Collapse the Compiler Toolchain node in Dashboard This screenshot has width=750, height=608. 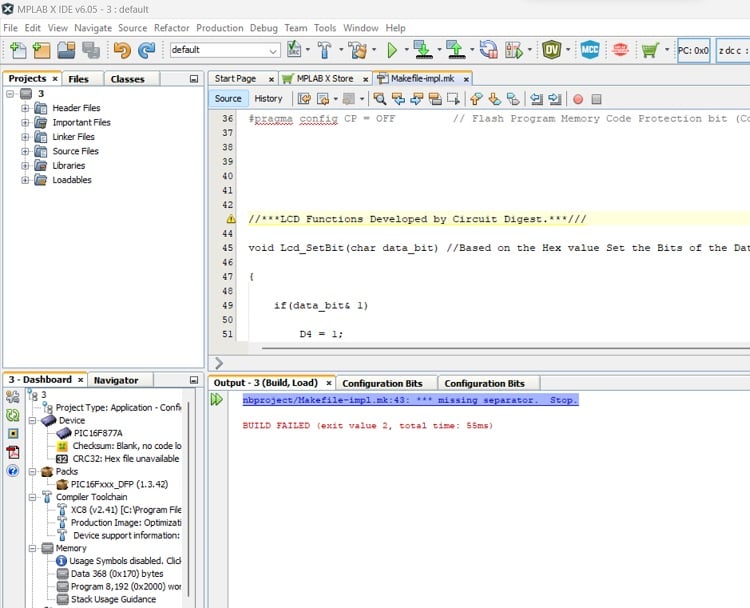(32, 496)
